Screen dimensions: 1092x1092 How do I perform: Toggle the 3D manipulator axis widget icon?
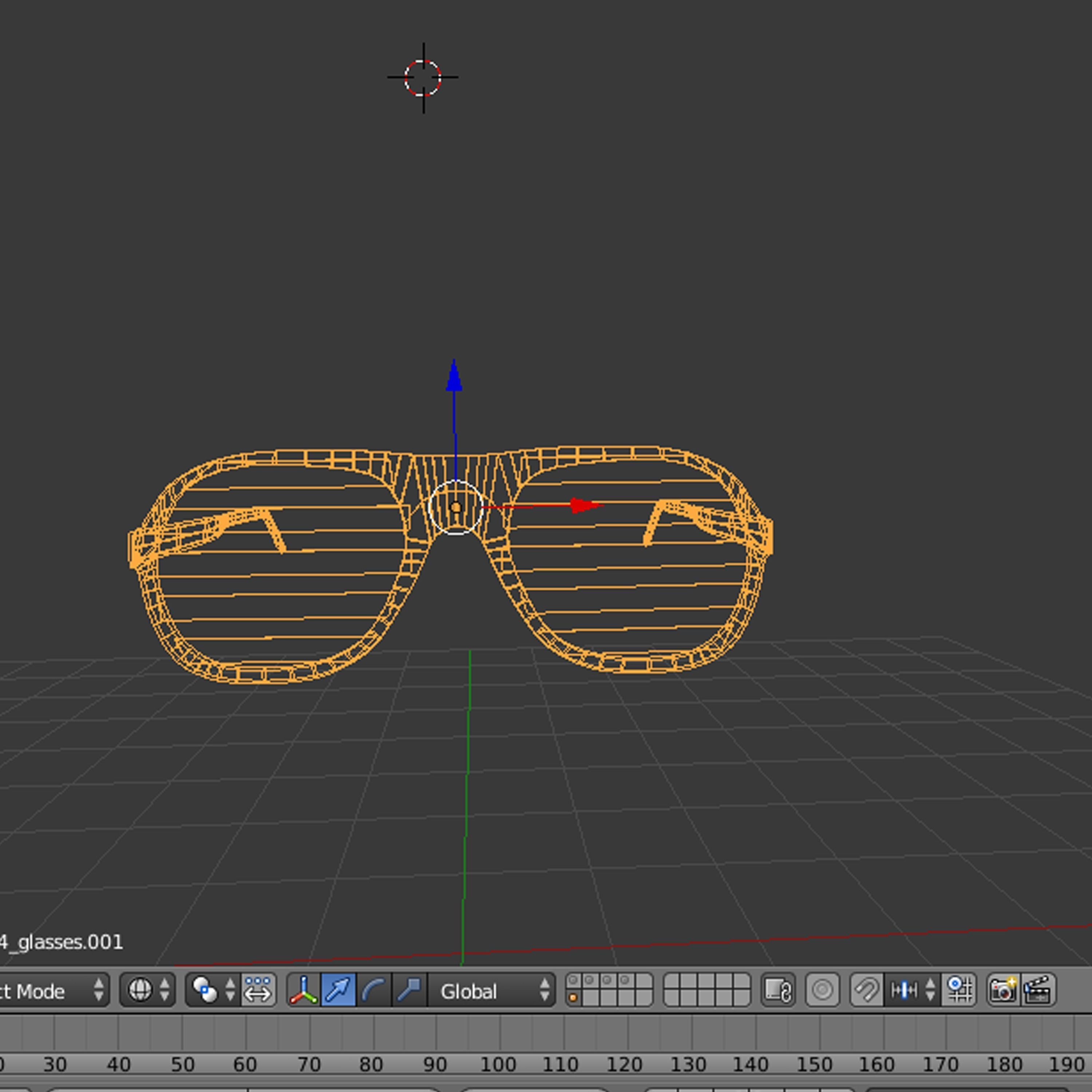(x=304, y=990)
